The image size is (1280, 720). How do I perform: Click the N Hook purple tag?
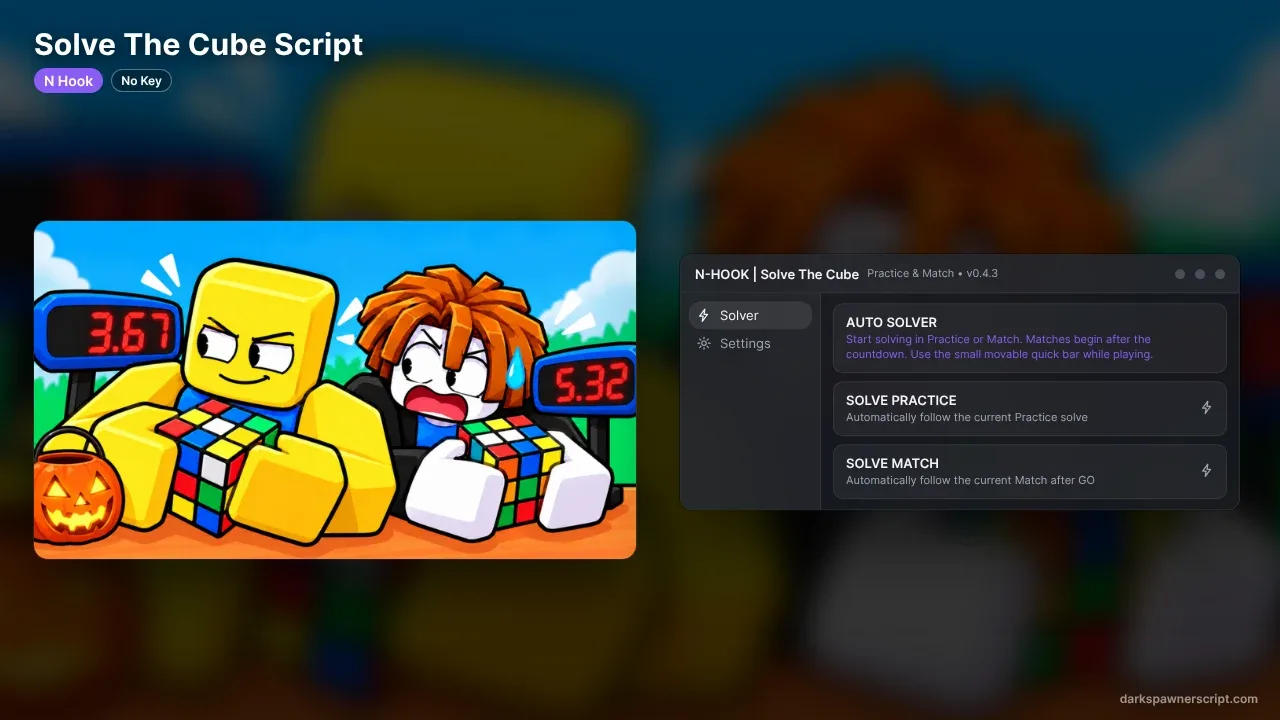[x=68, y=81]
